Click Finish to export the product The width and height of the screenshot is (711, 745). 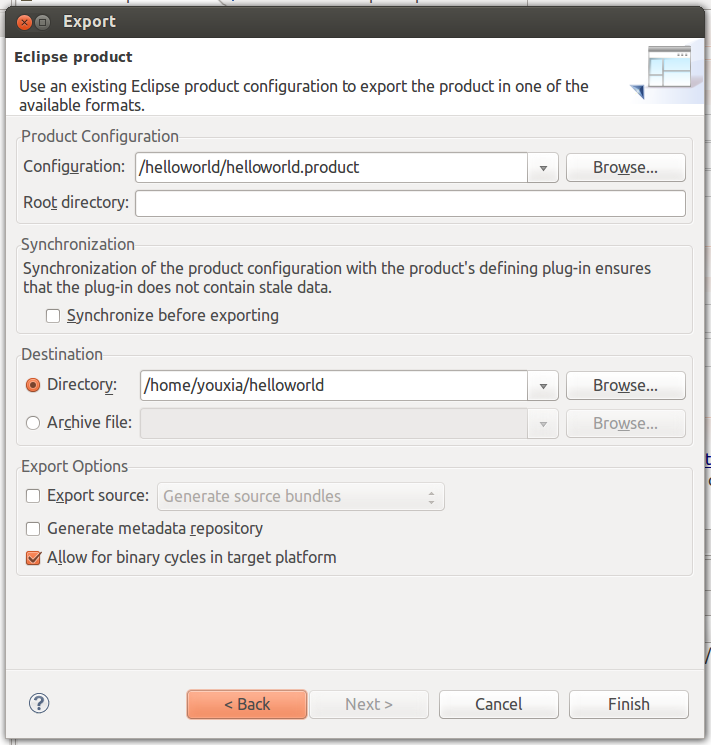(628, 704)
